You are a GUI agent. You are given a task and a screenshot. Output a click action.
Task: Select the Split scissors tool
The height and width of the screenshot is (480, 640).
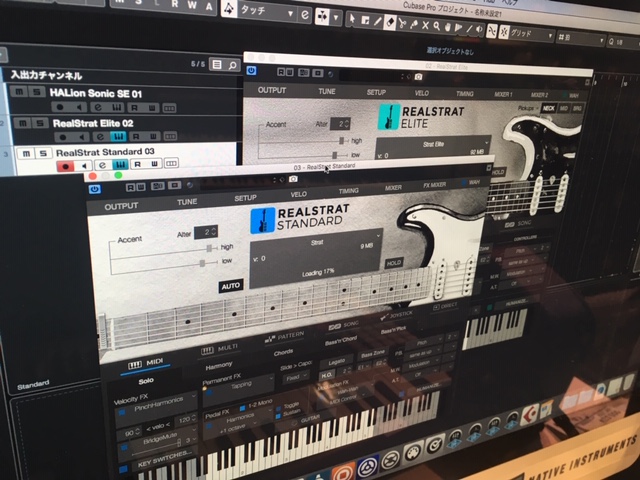point(402,24)
